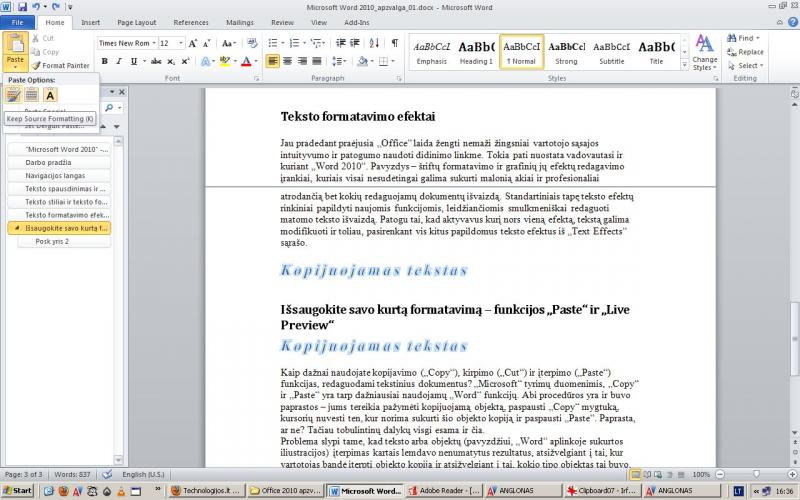
Task: Open the File tab
Action: pyautogui.click(x=17, y=22)
